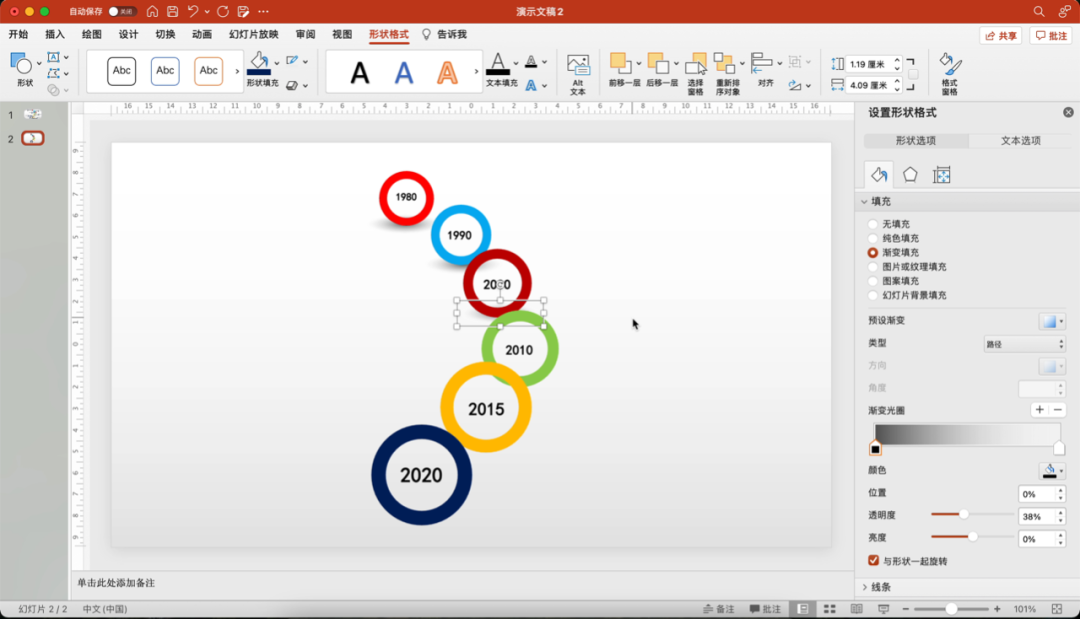Open Text Fill dropdown arrow

tap(516, 63)
